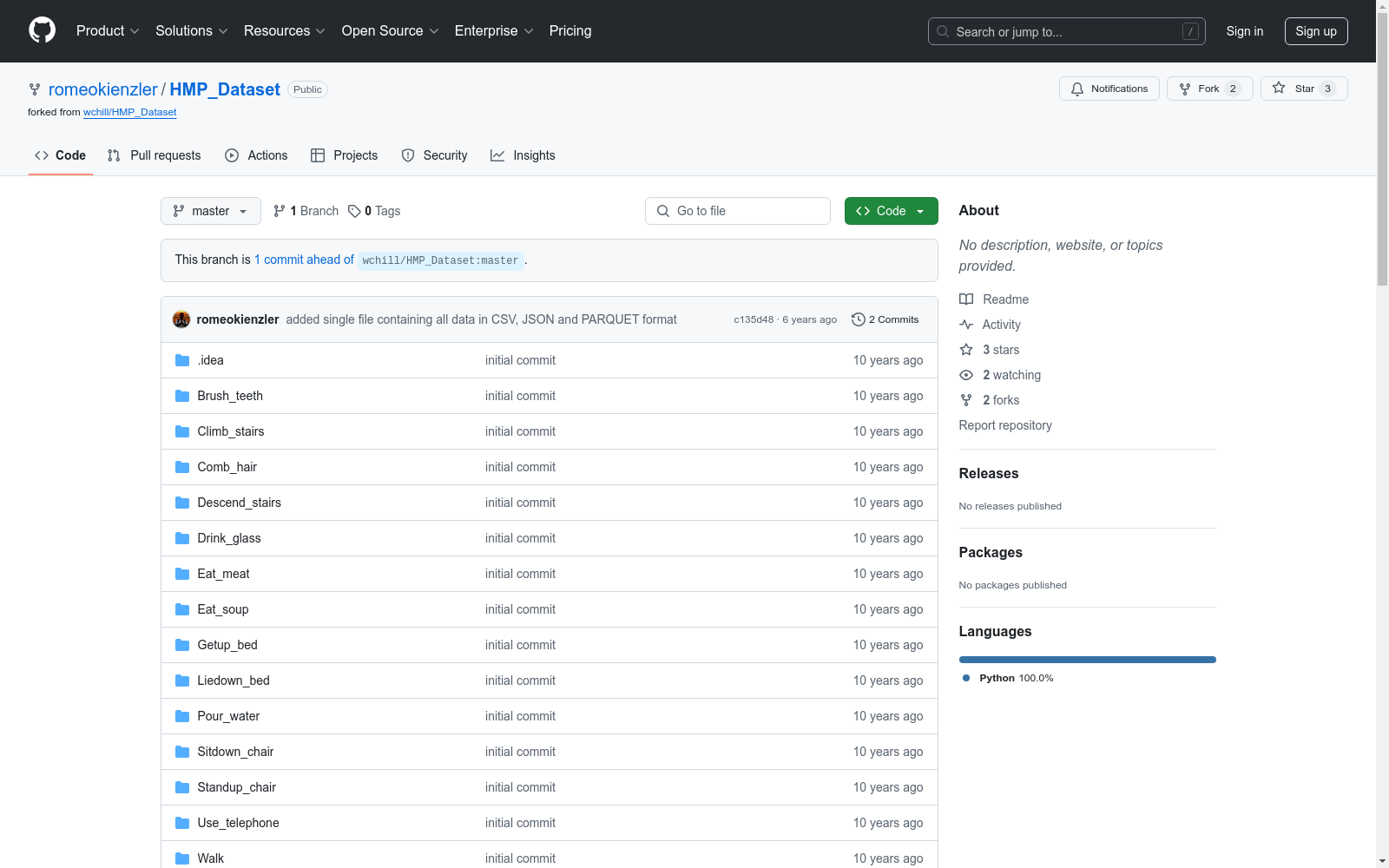1389x868 pixels.
Task: Click the eye icon beside watching
Action: point(966,375)
